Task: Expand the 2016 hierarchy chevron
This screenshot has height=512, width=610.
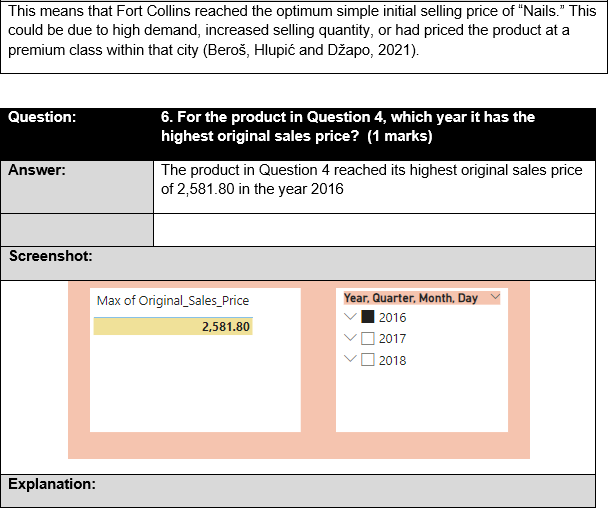Action: [350, 318]
